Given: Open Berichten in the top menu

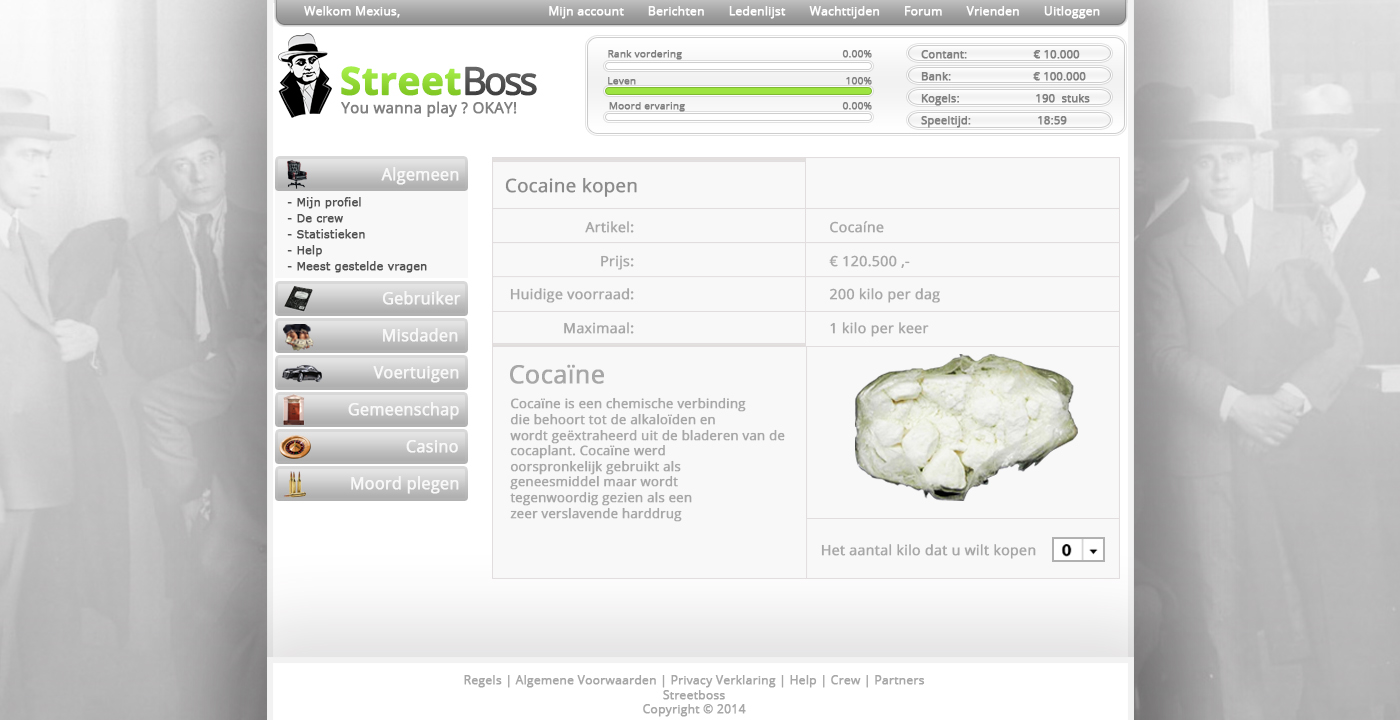Looking at the screenshot, I should (x=676, y=12).
